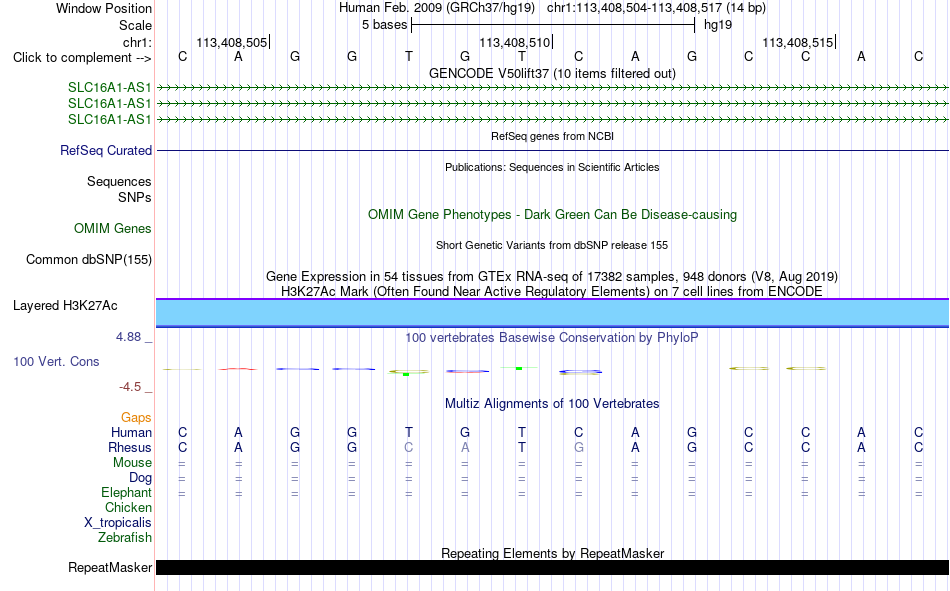Click the -4.5 PhyloP lower limit value
The height and width of the screenshot is (591, 950).
(x=130, y=387)
